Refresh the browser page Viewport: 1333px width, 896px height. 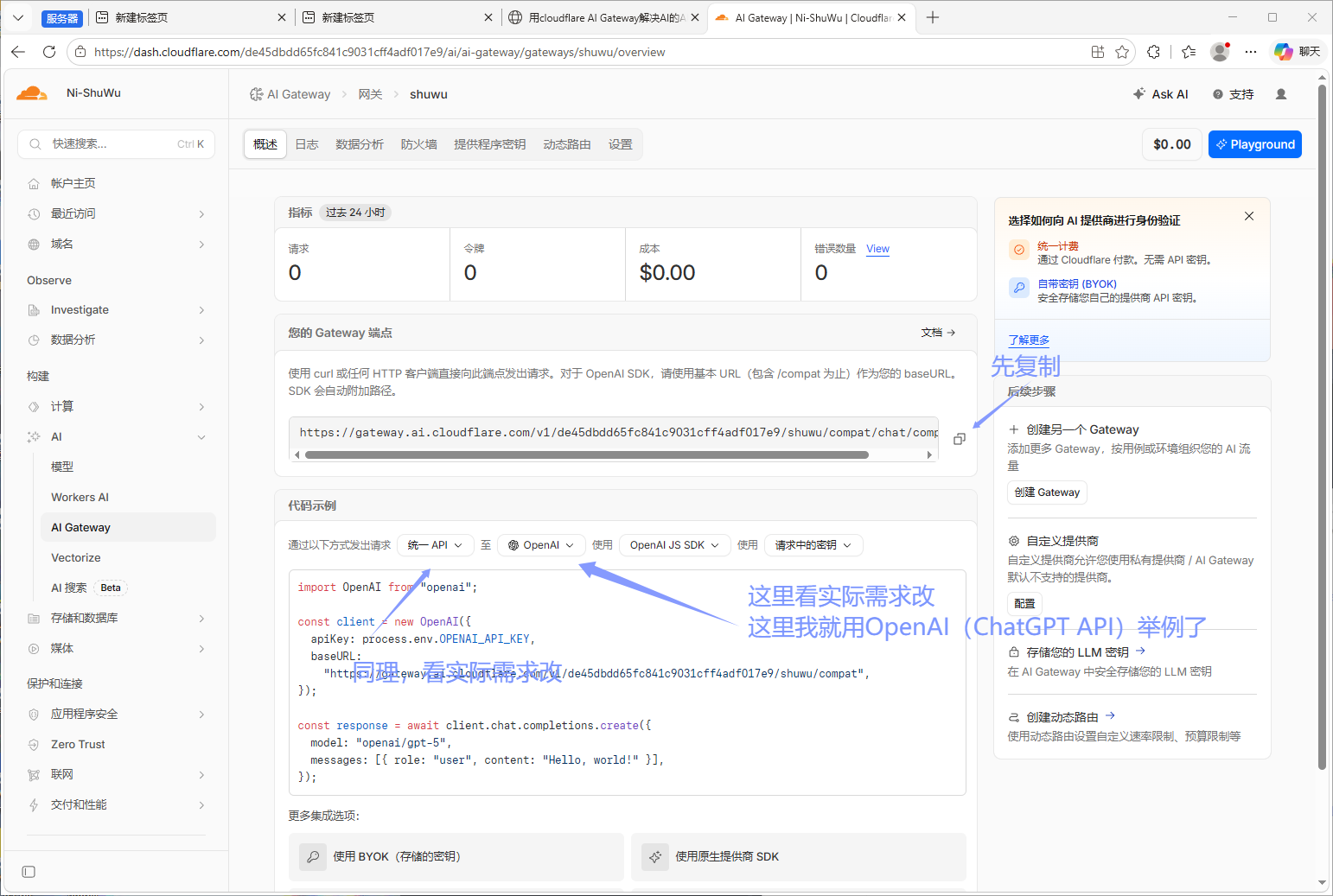[x=49, y=52]
